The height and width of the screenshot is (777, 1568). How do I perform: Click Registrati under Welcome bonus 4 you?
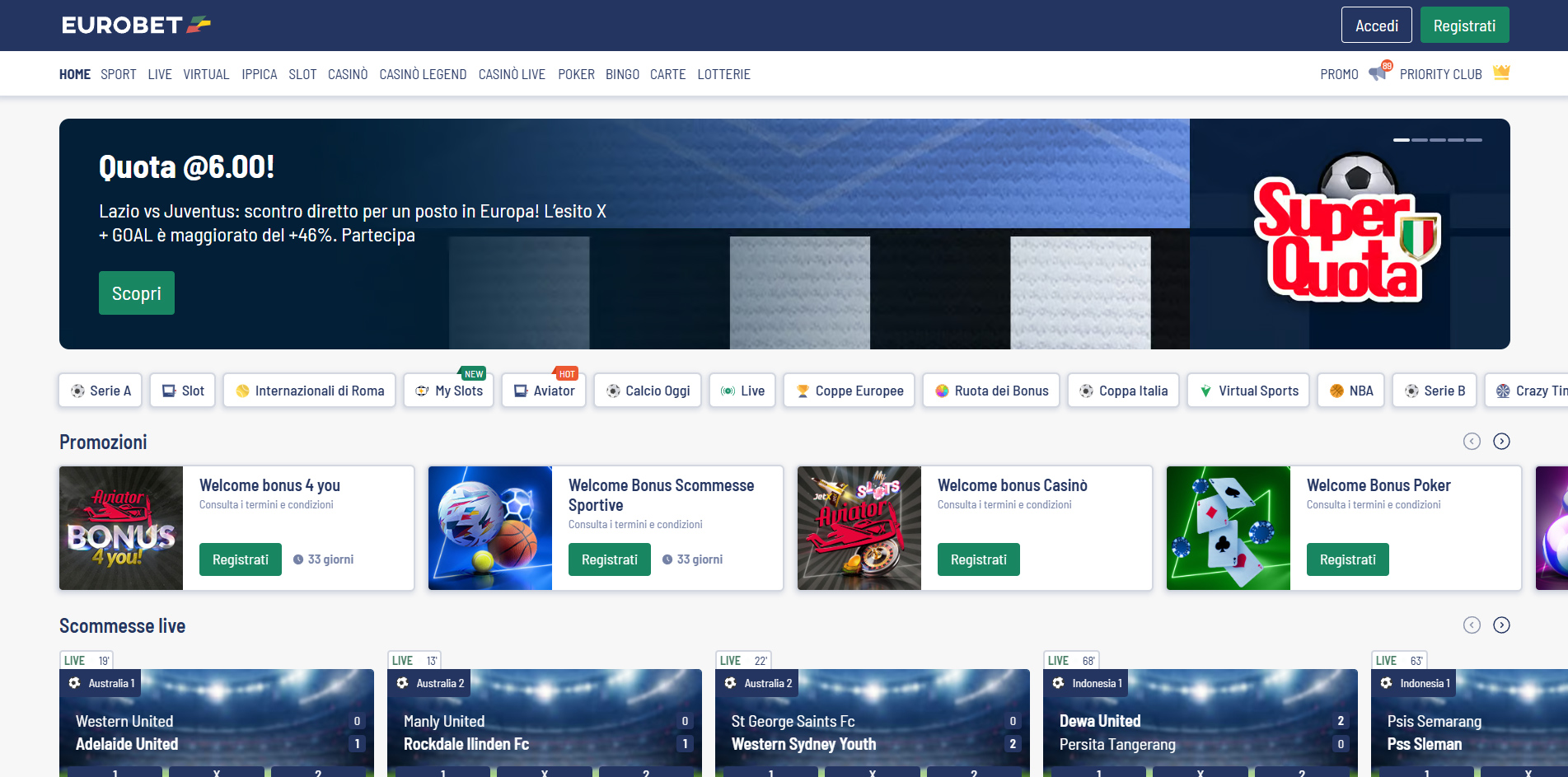point(241,559)
